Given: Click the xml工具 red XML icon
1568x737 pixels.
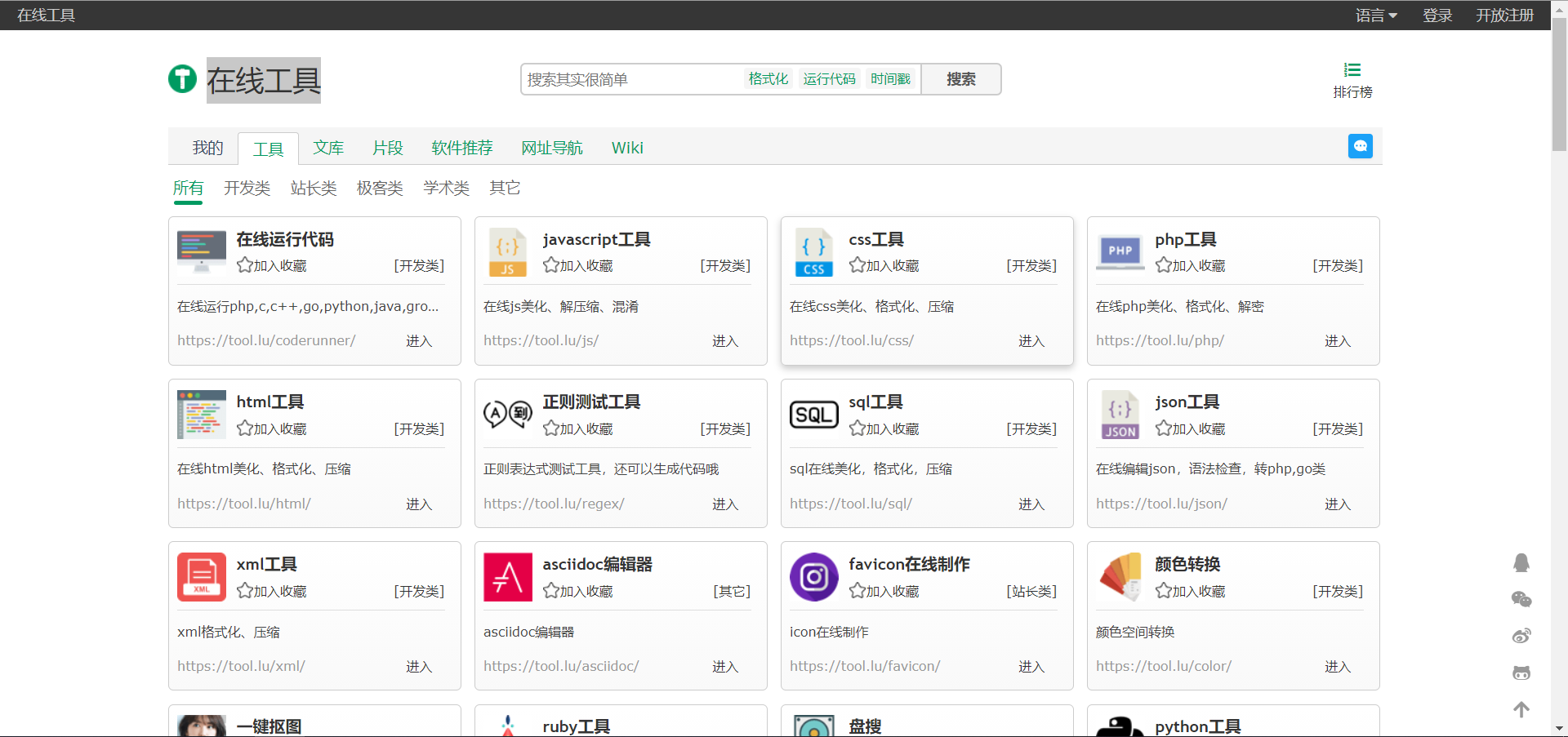Looking at the screenshot, I should coord(201,577).
